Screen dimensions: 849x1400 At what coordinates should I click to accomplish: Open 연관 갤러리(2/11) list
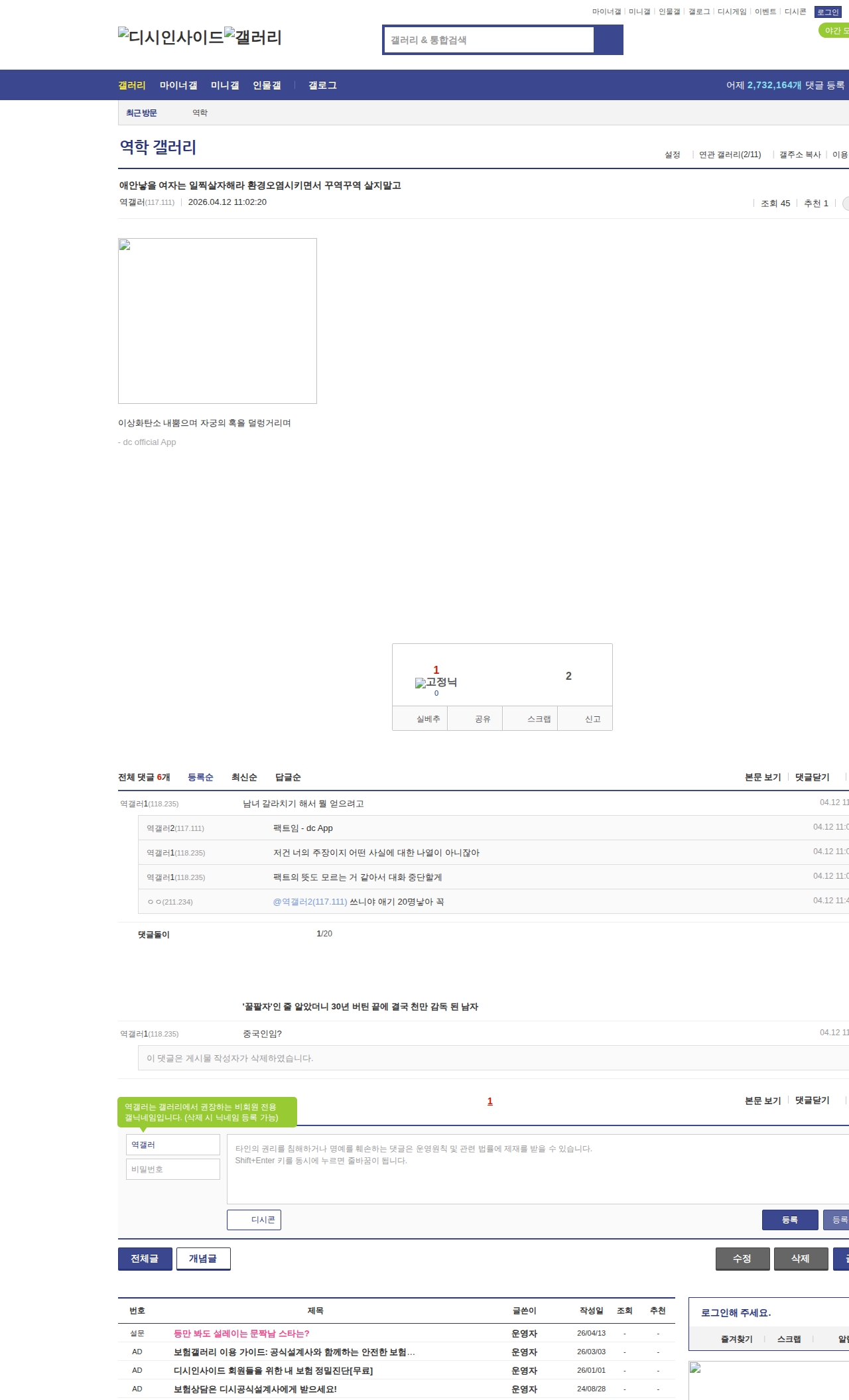coord(730,155)
